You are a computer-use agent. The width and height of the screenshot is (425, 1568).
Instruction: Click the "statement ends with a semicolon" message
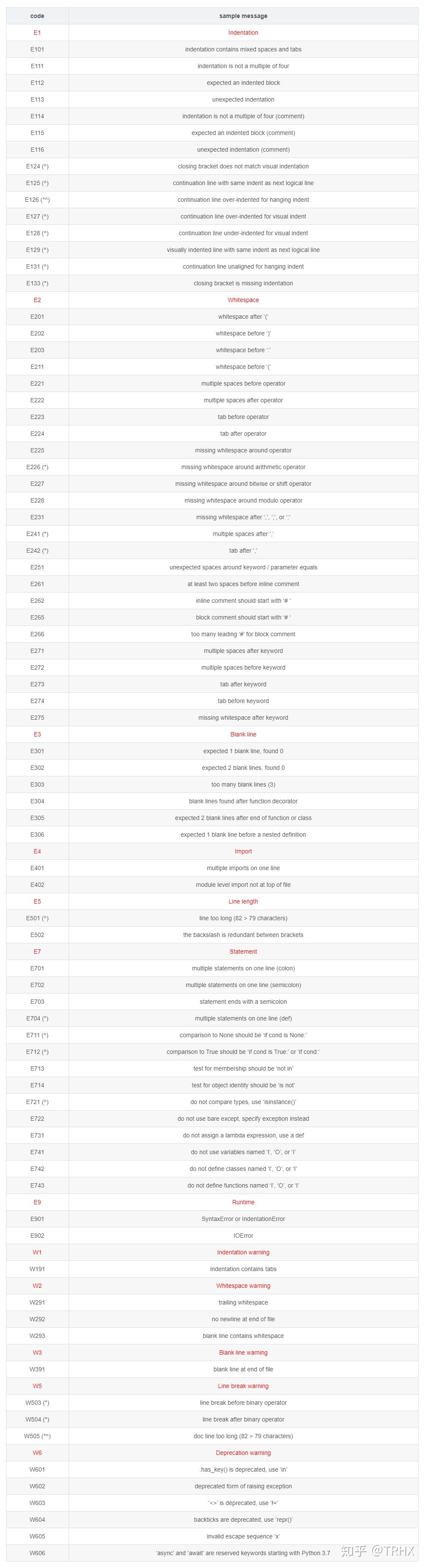pyautogui.click(x=243, y=1001)
